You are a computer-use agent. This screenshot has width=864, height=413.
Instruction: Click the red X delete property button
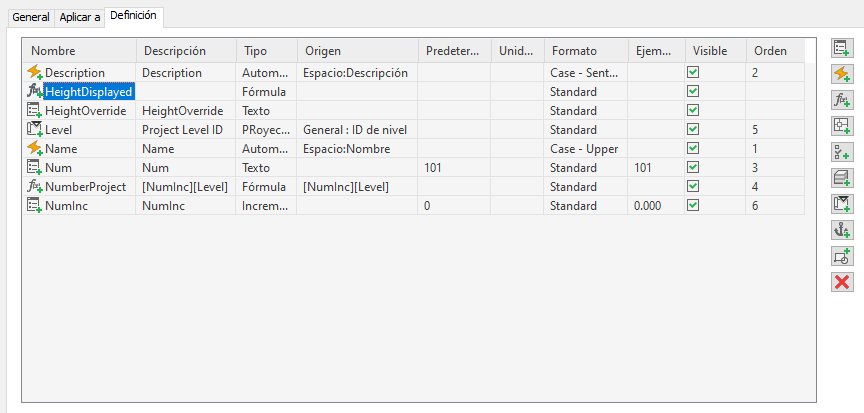tap(842, 282)
